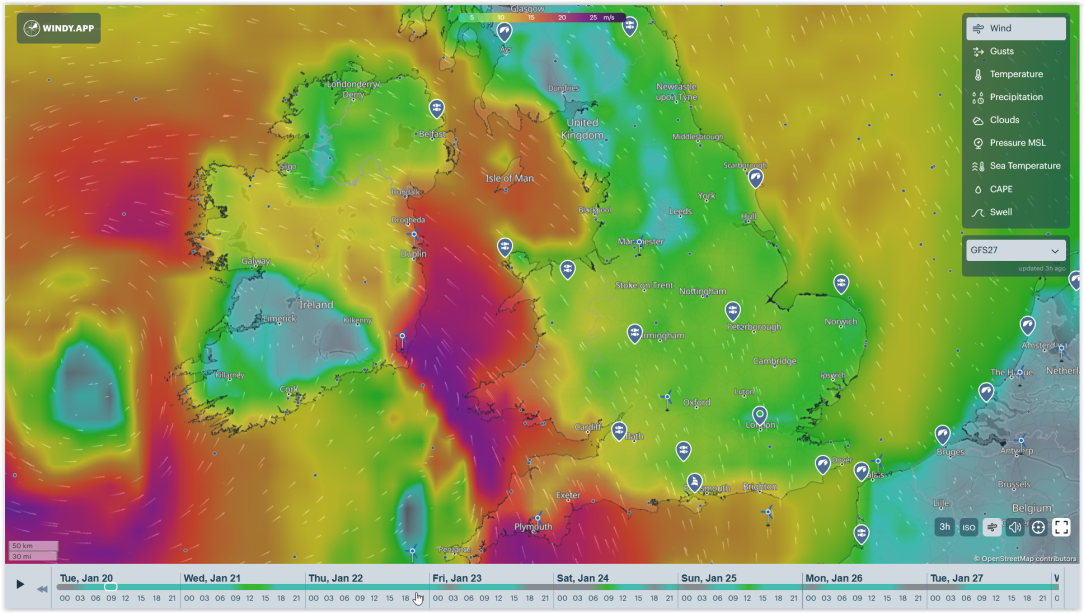Open the CAPE layer
The image size is (1084, 613).
(x=1015, y=189)
